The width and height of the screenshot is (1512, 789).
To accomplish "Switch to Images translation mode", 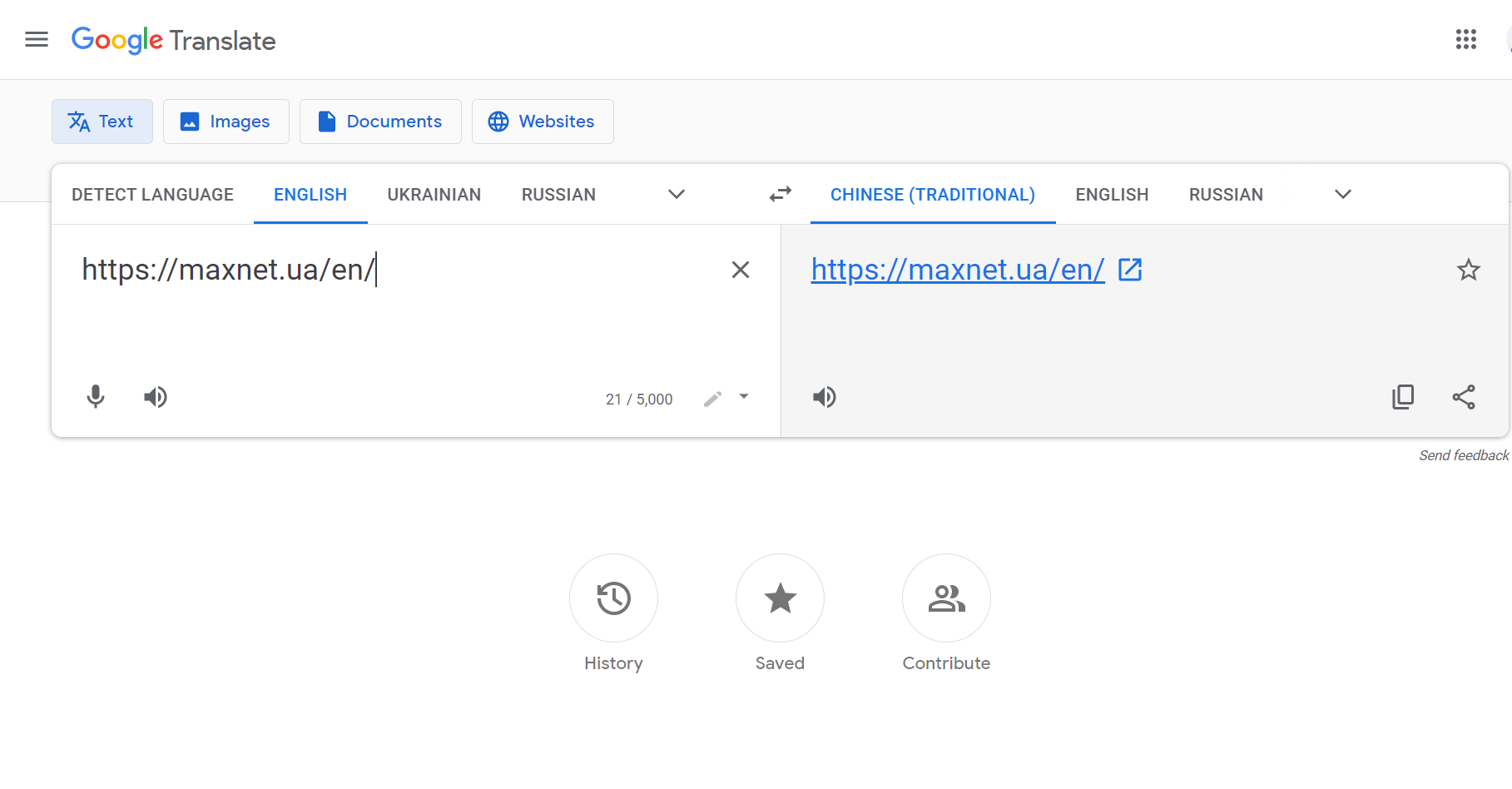I will pyautogui.click(x=226, y=122).
